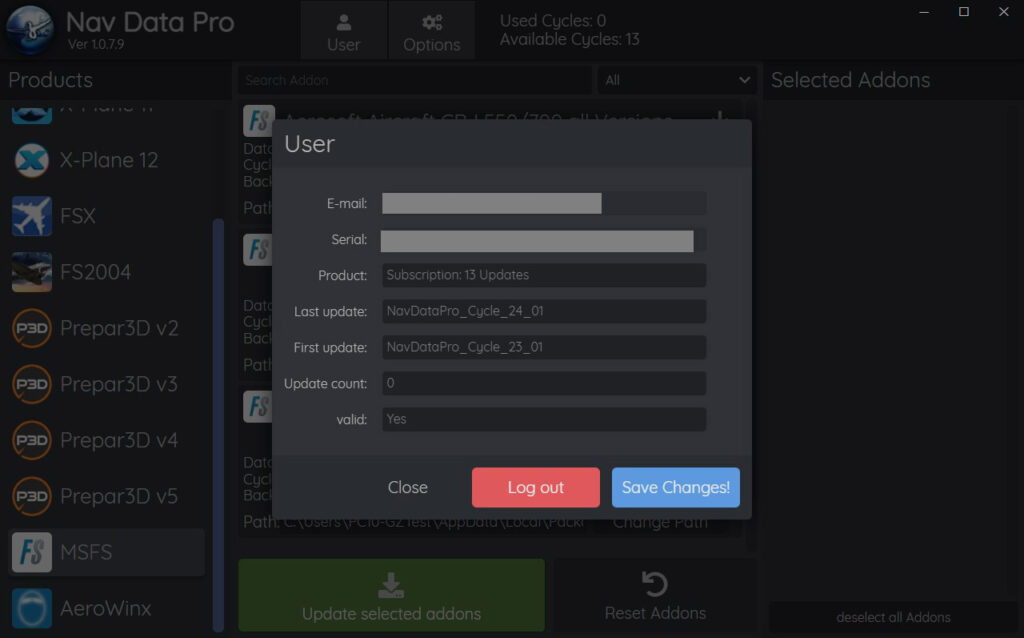
Task: Select the Prepar3D v5 icon
Action: point(31,496)
